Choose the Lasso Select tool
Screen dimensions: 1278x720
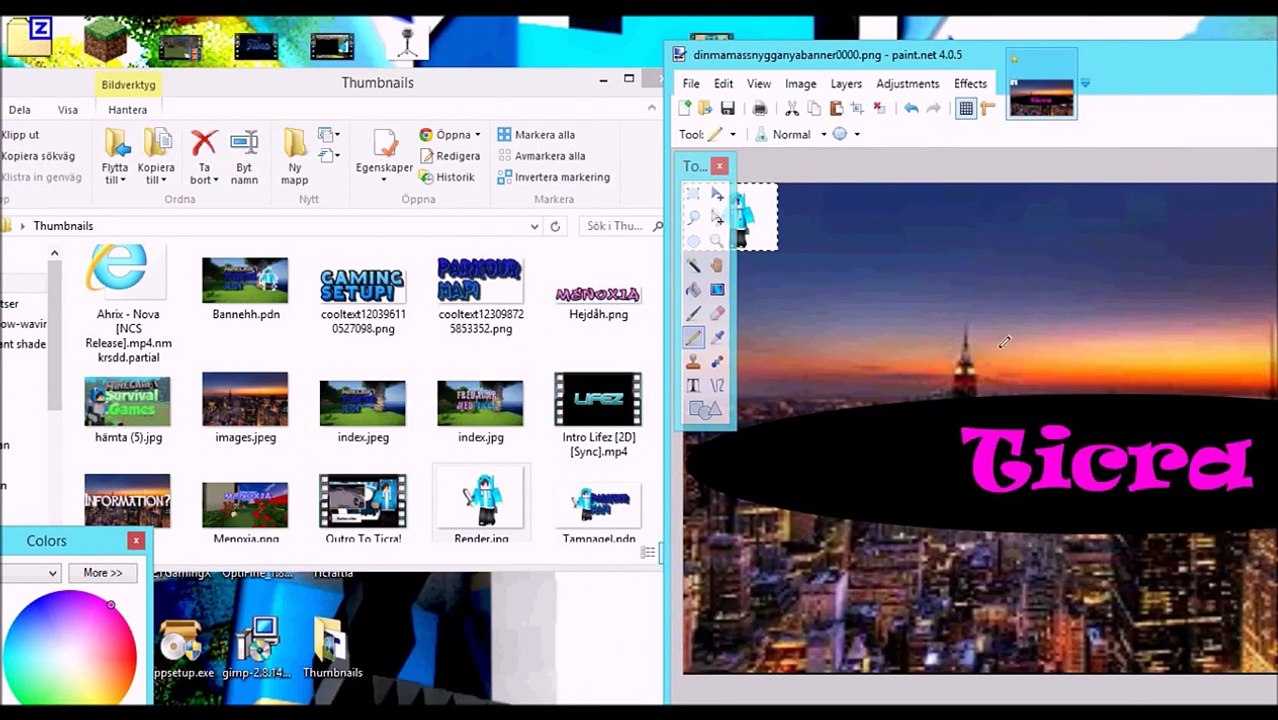[x=693, y=217]
